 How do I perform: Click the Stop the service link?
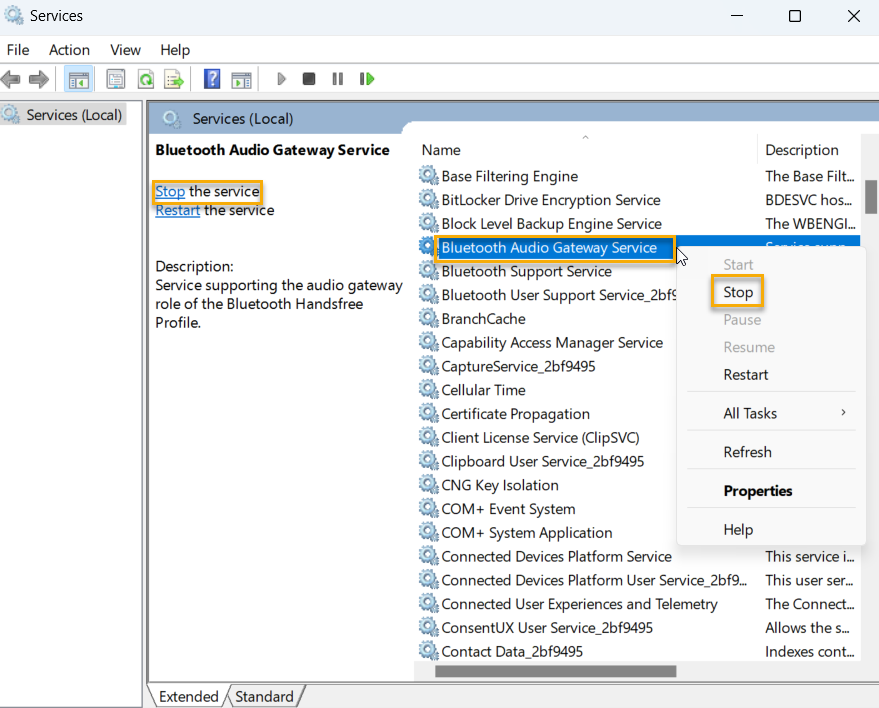(x=170, y=191)
